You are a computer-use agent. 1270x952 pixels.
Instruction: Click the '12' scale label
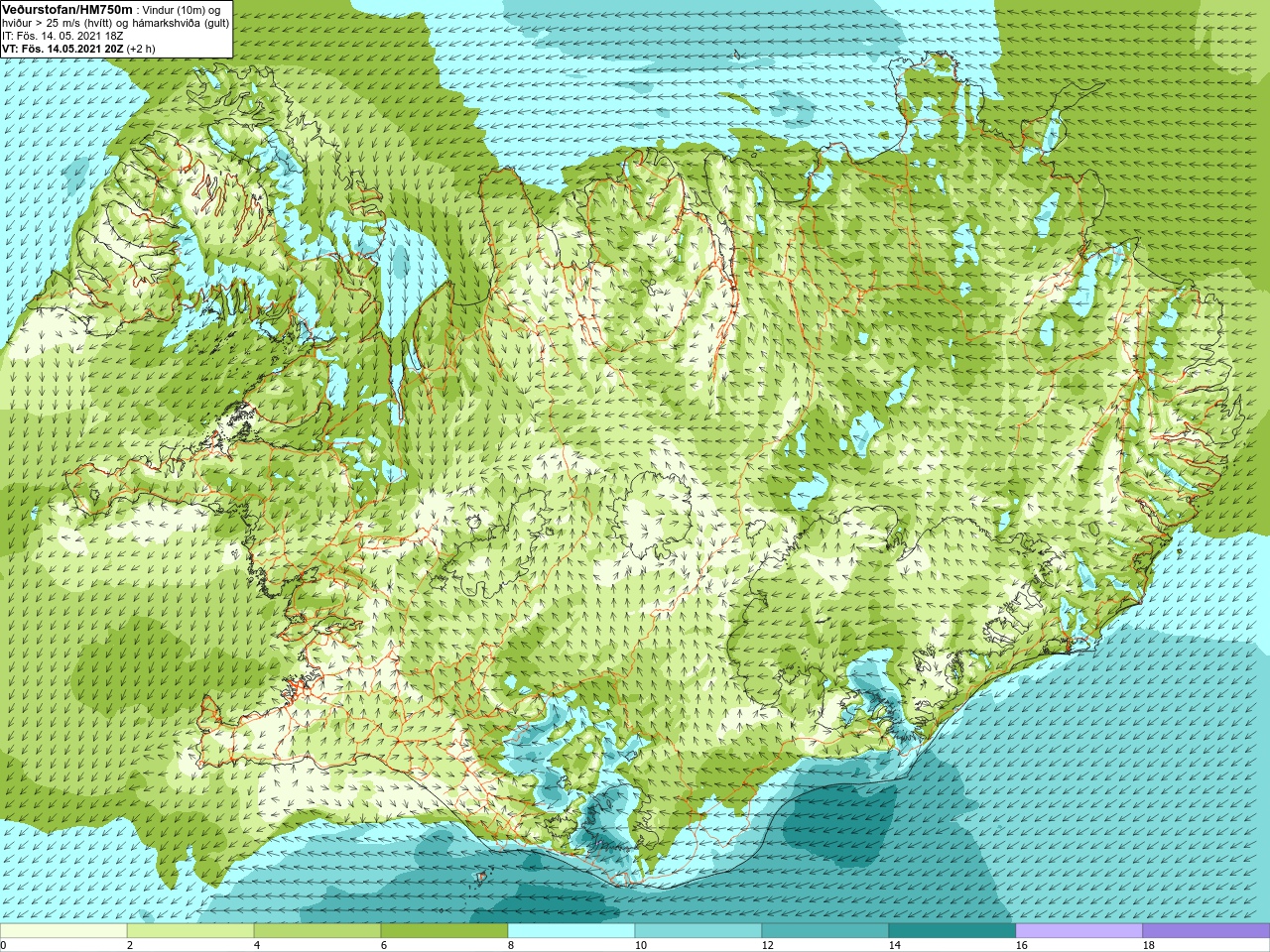tap(768, 945)
